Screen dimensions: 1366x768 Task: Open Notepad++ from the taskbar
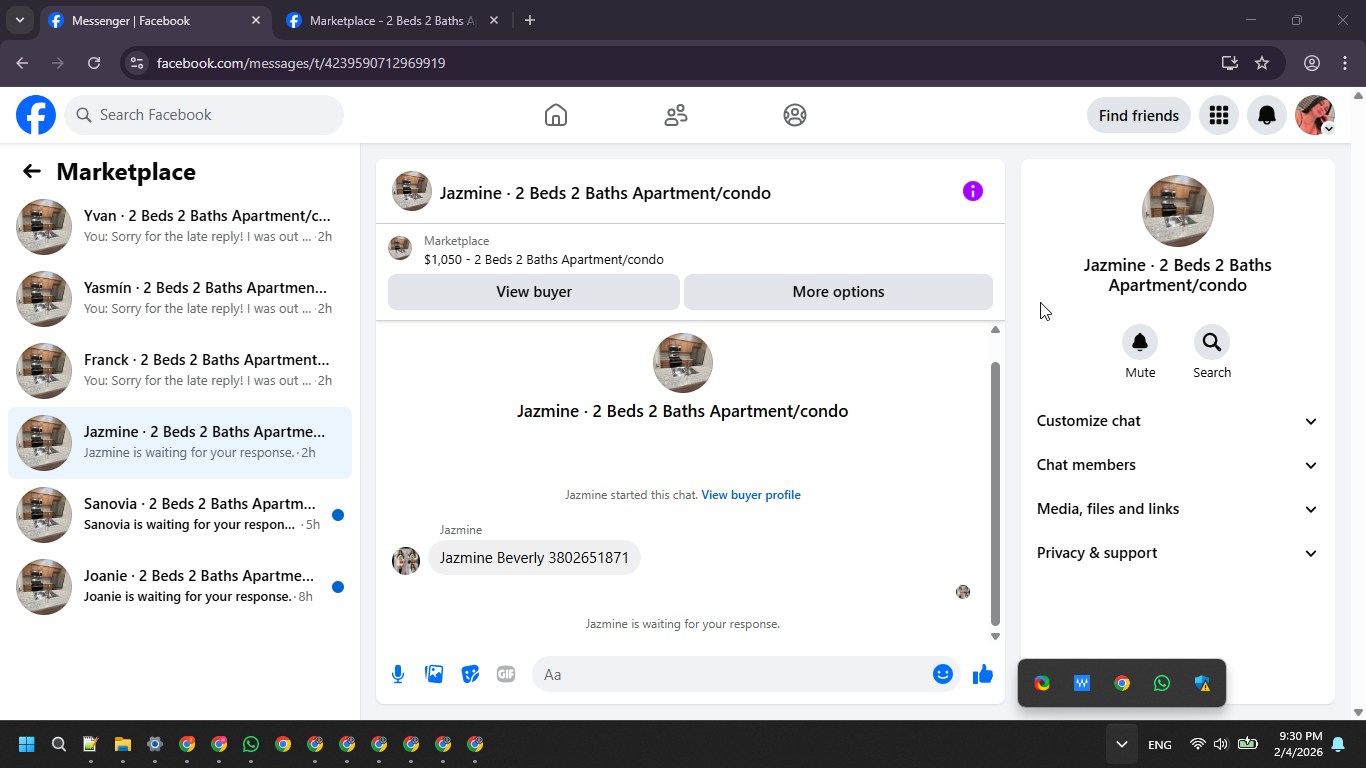point(91,744)
